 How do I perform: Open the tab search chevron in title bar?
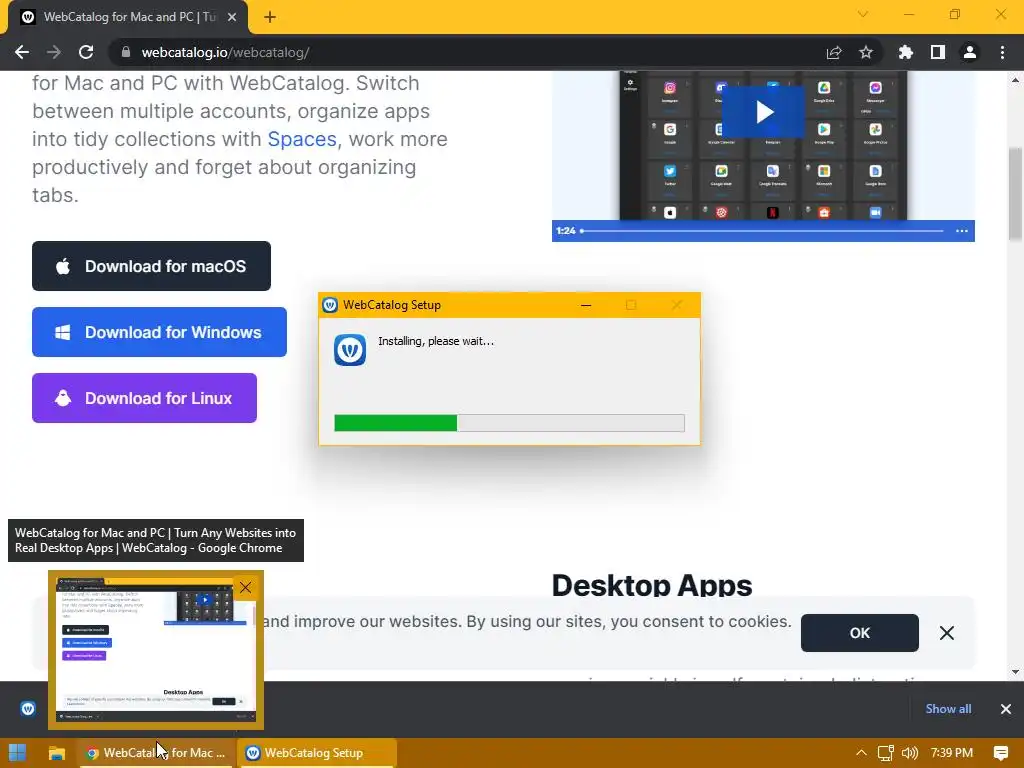[863, 14]
